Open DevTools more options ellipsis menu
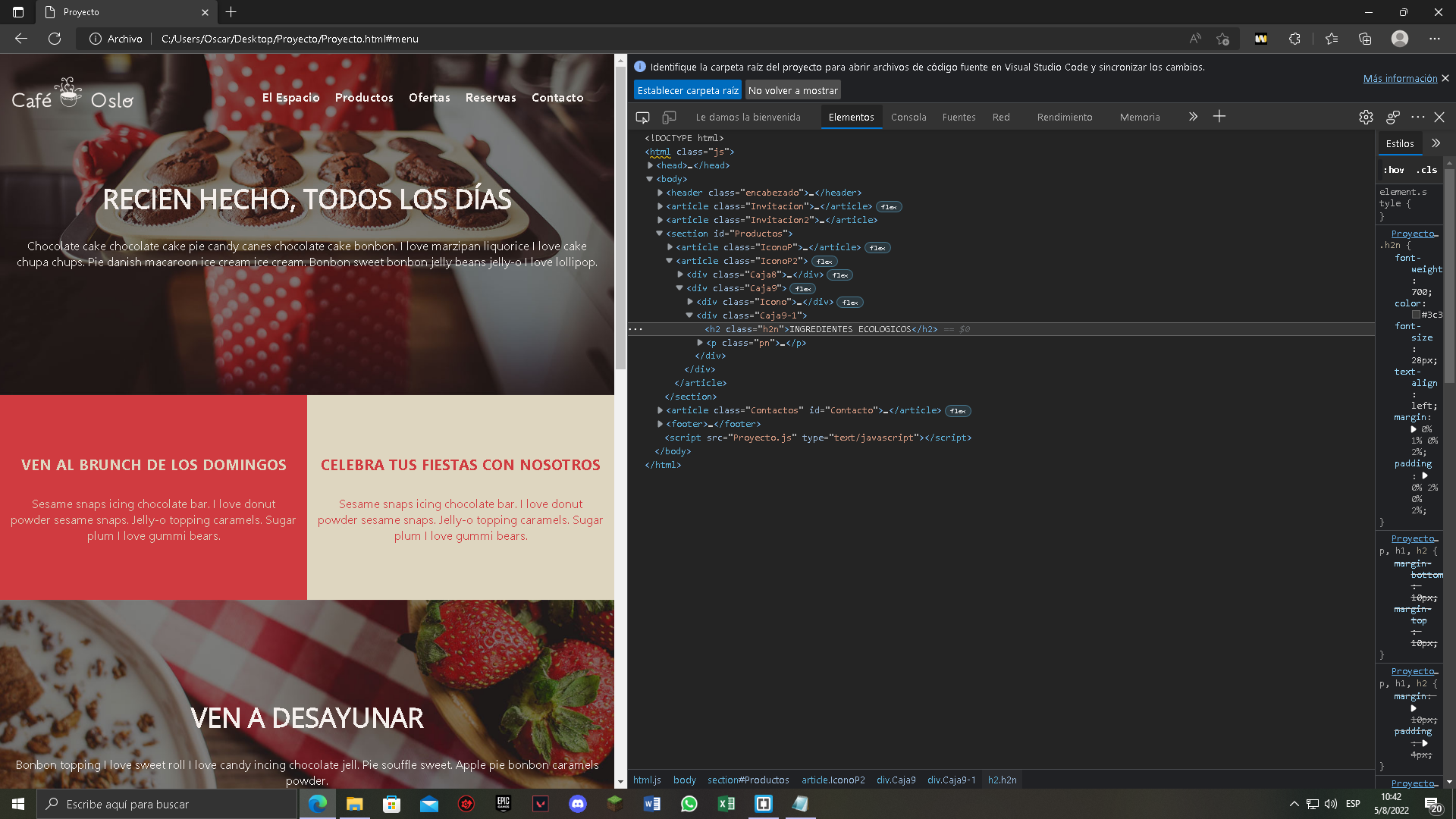Viewport: 1456px width, 819px height. 1417,118
